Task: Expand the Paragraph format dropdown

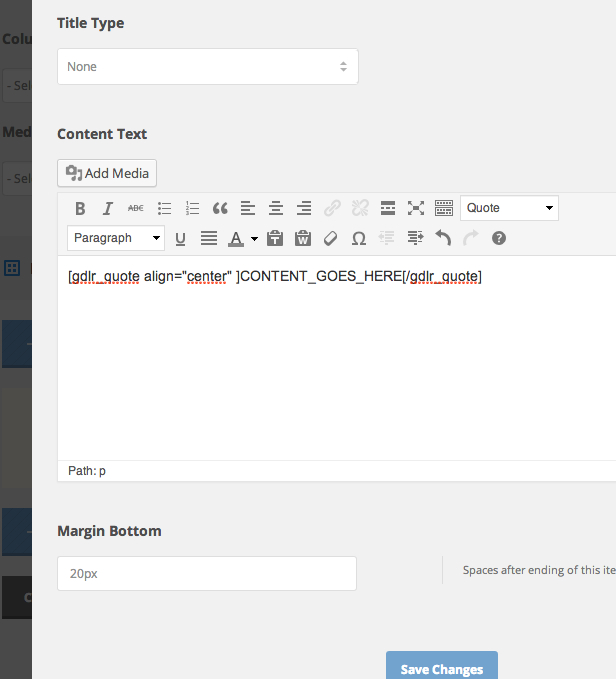Action: click(x=116, y=238)
